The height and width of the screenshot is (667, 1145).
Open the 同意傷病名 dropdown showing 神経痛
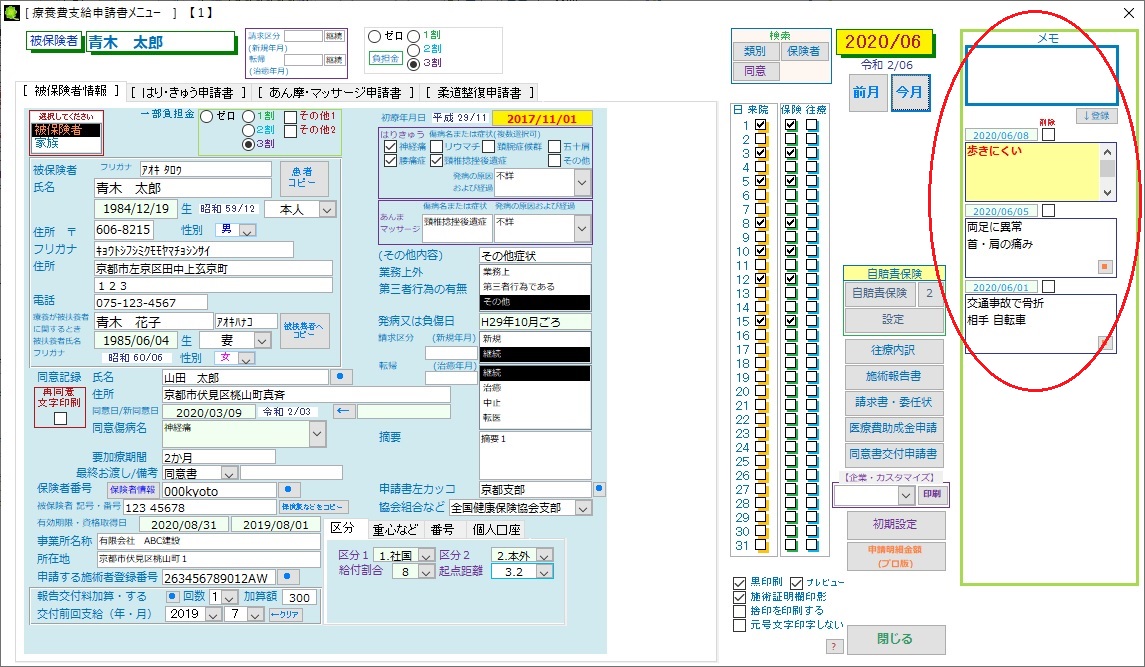(x=317, y=434)
